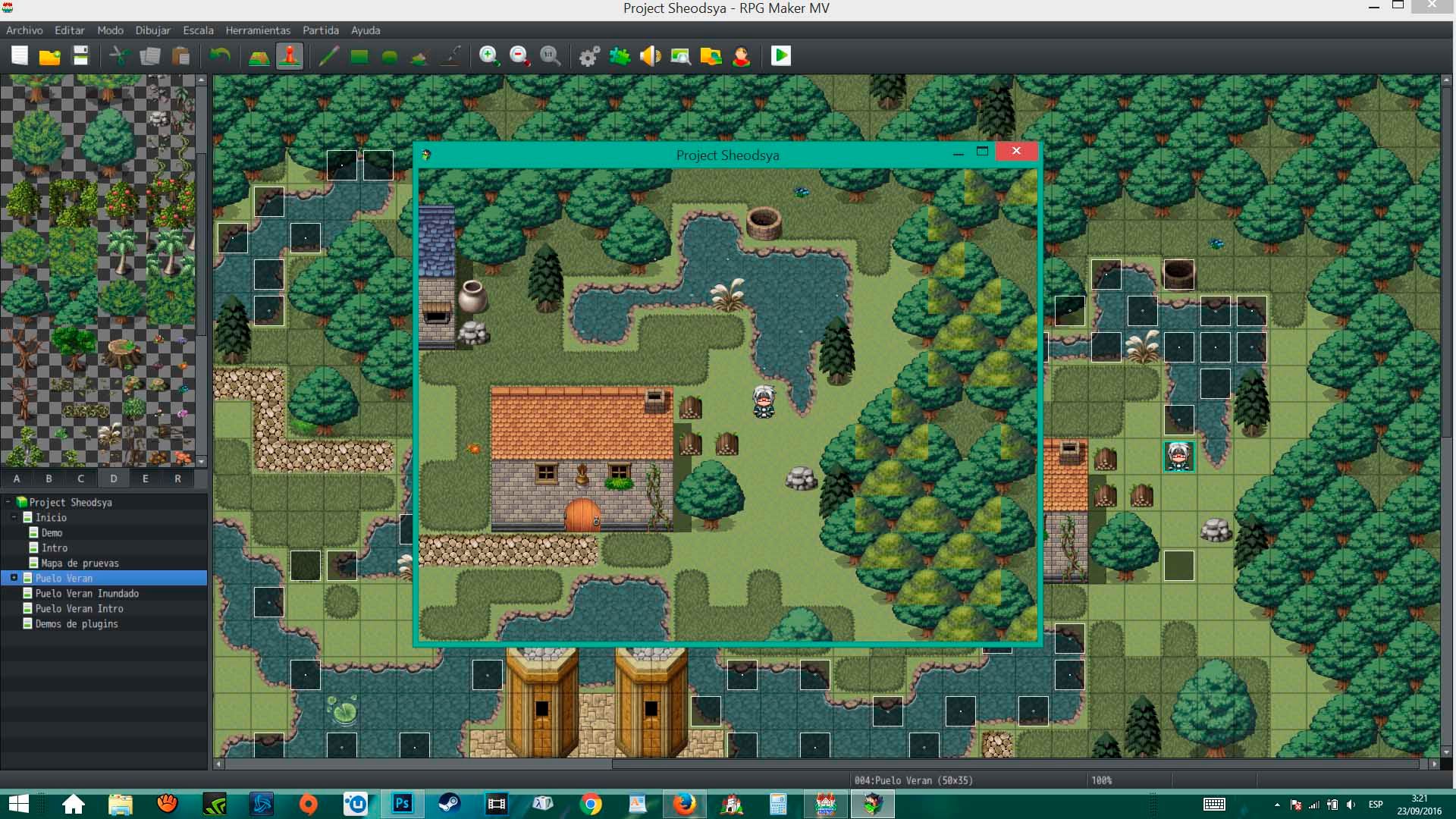
Task: Open Photoshop from the taskbar
Action: [402, 804]
